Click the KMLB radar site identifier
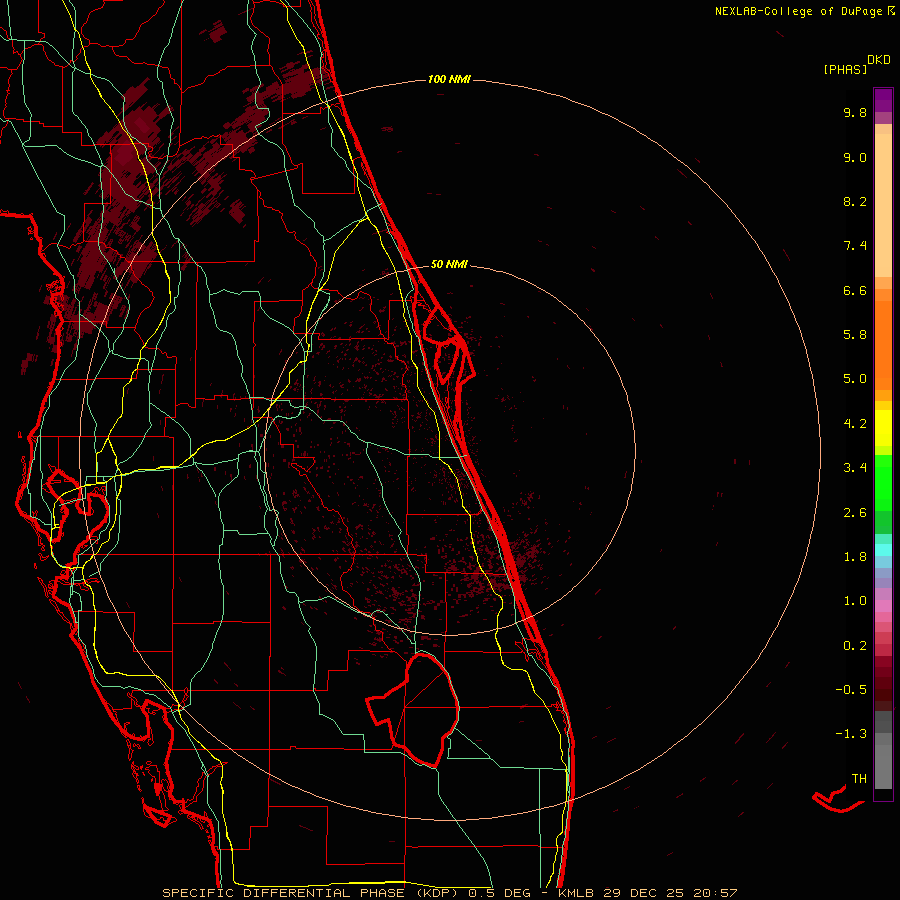The height and width of the screenshot is (900, 900). click(x=576, y=893)
